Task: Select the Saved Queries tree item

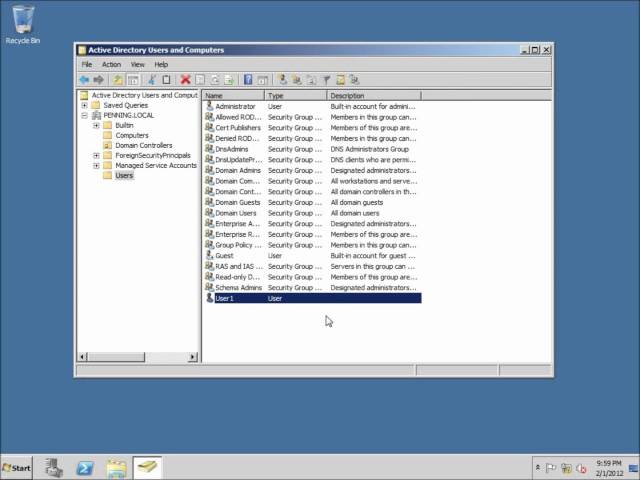Action: pos(125,105)
